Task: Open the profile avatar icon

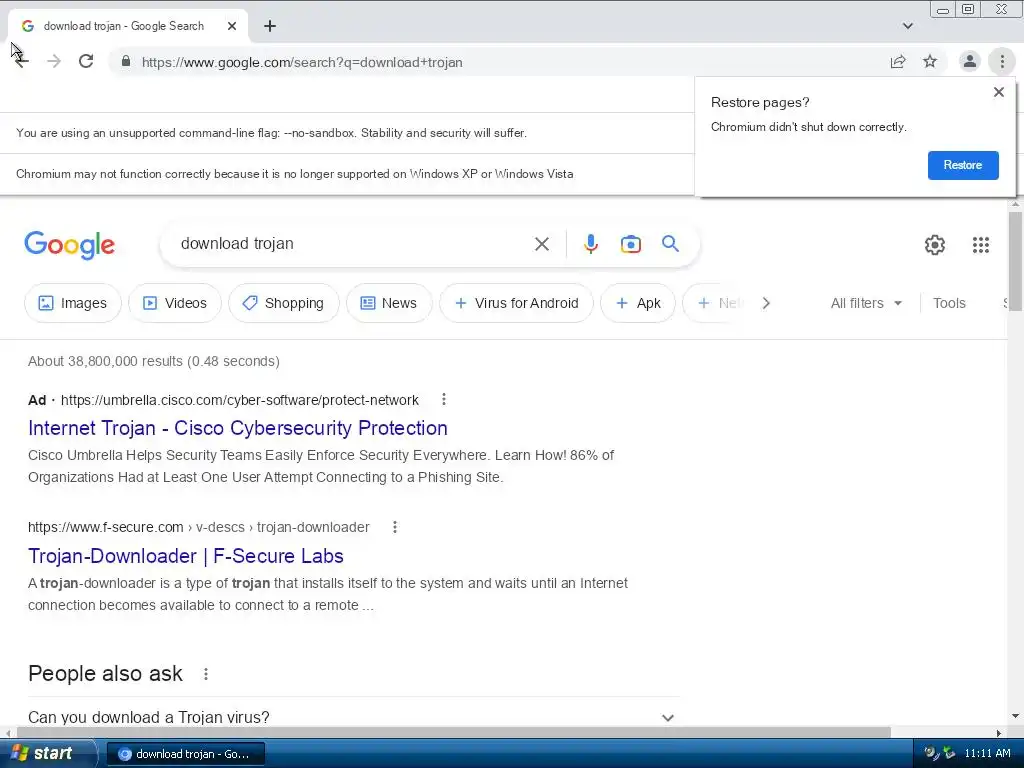Action: coord(970,61)
